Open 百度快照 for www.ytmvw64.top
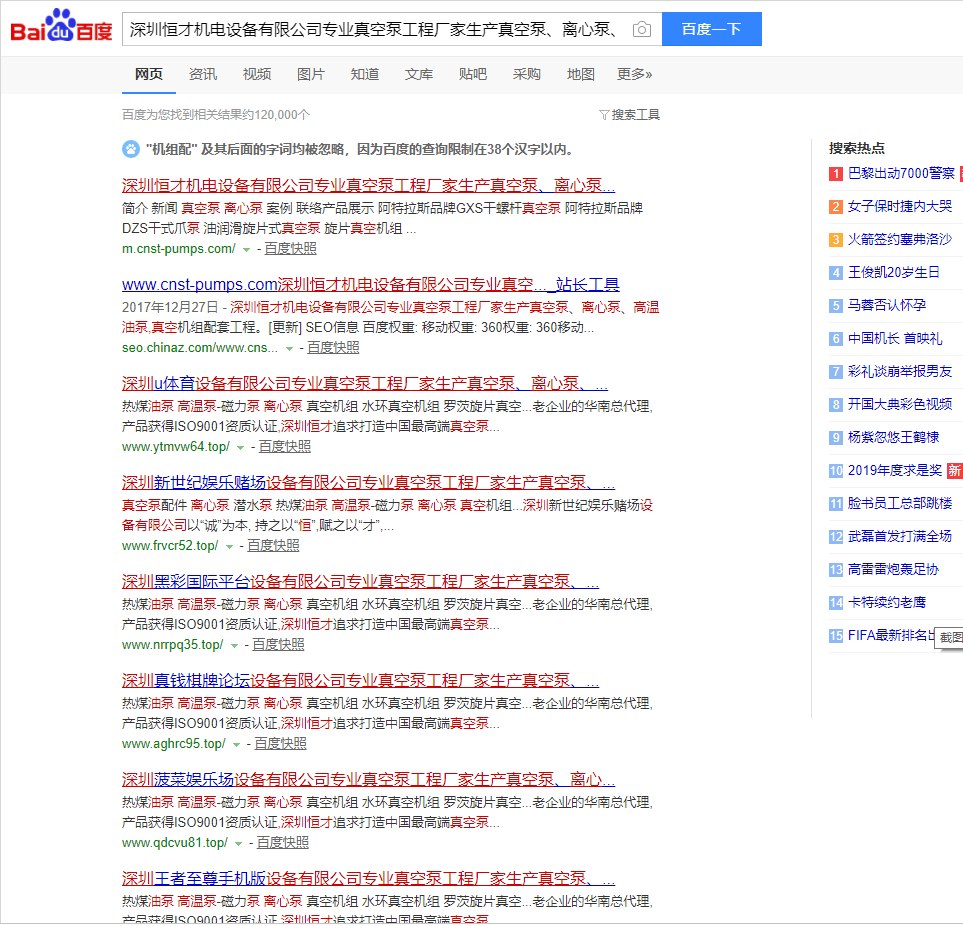 pos(285,446)
